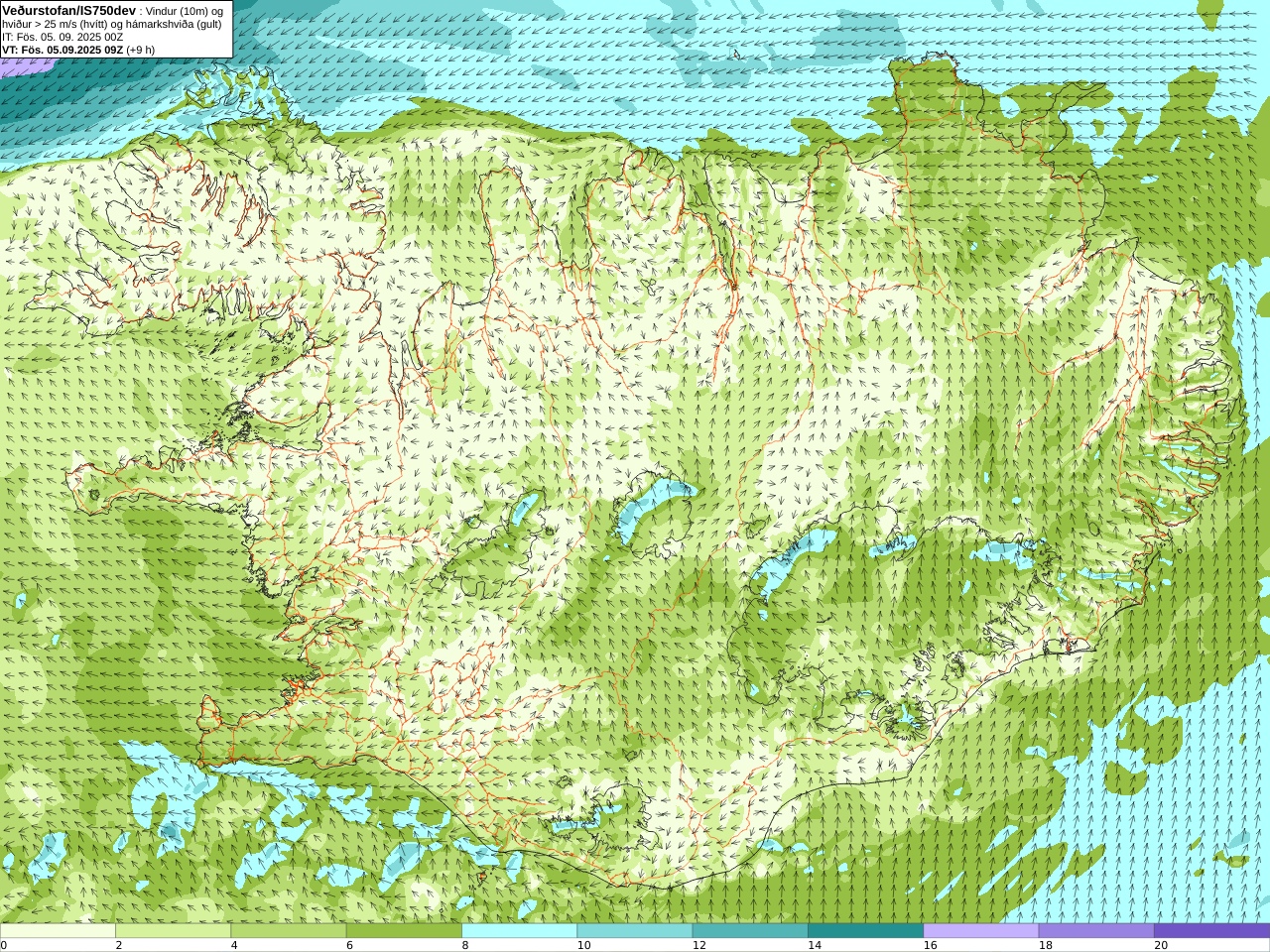This screenshot has height=952, width=1270.
Task: Click the legend scale label '14'
Action: point(815,945)
